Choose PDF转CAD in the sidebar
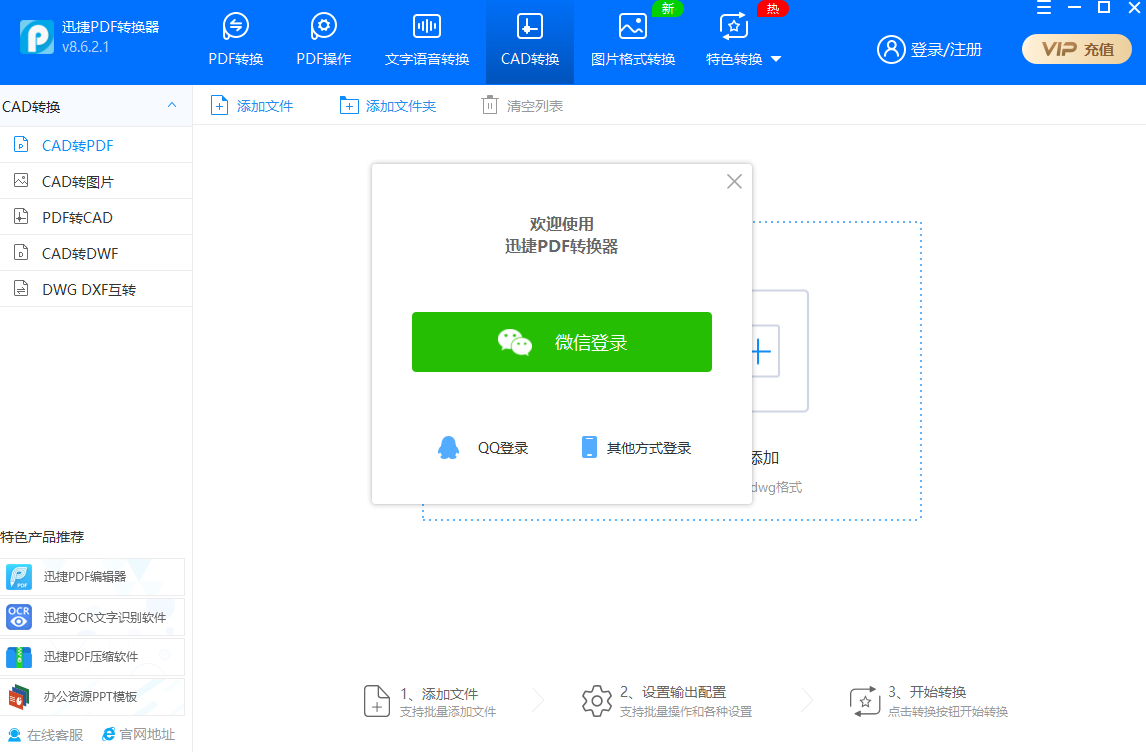1146x752 pixels. tap(96, 217)
